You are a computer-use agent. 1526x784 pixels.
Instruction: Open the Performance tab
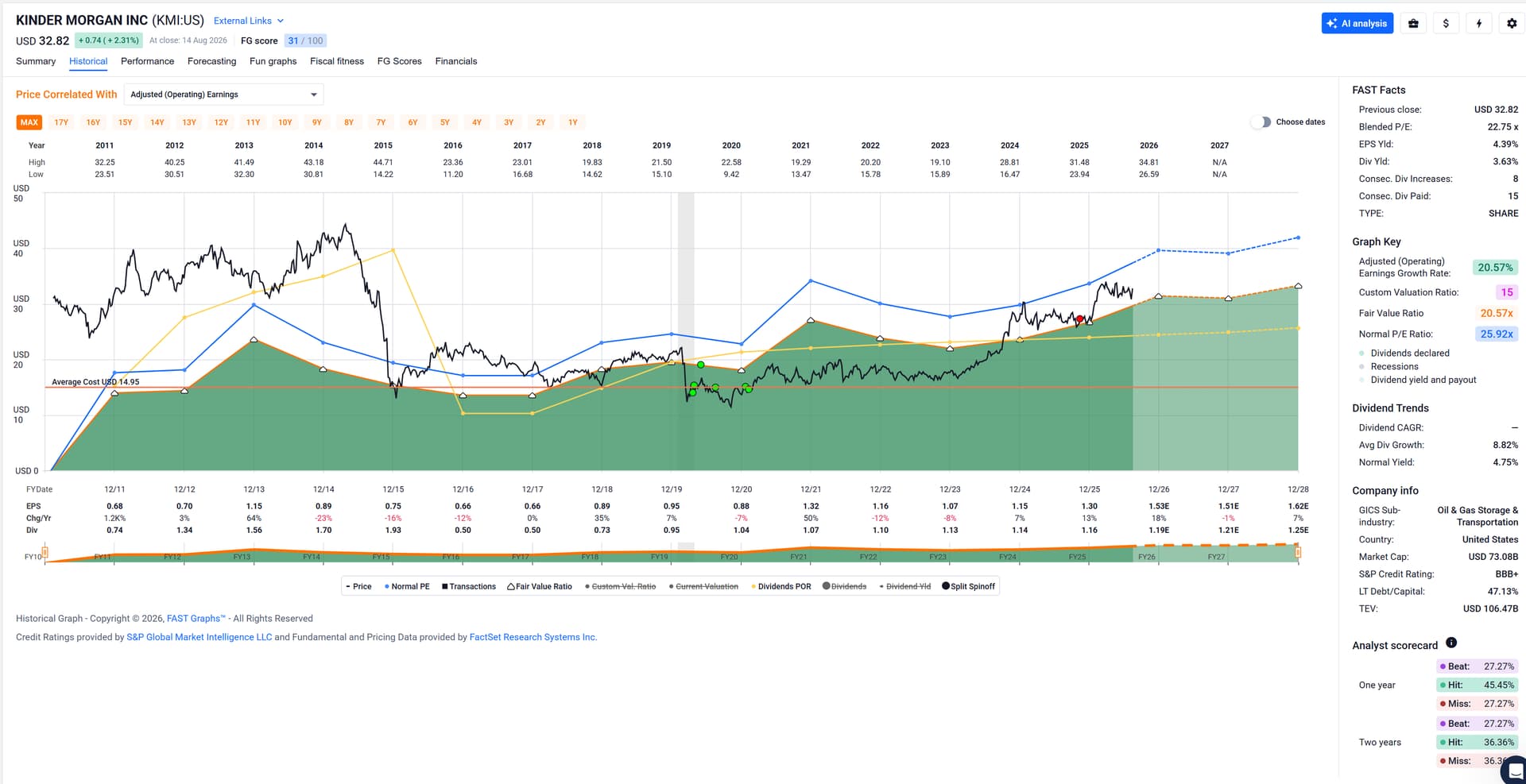(x=147, y=61)
